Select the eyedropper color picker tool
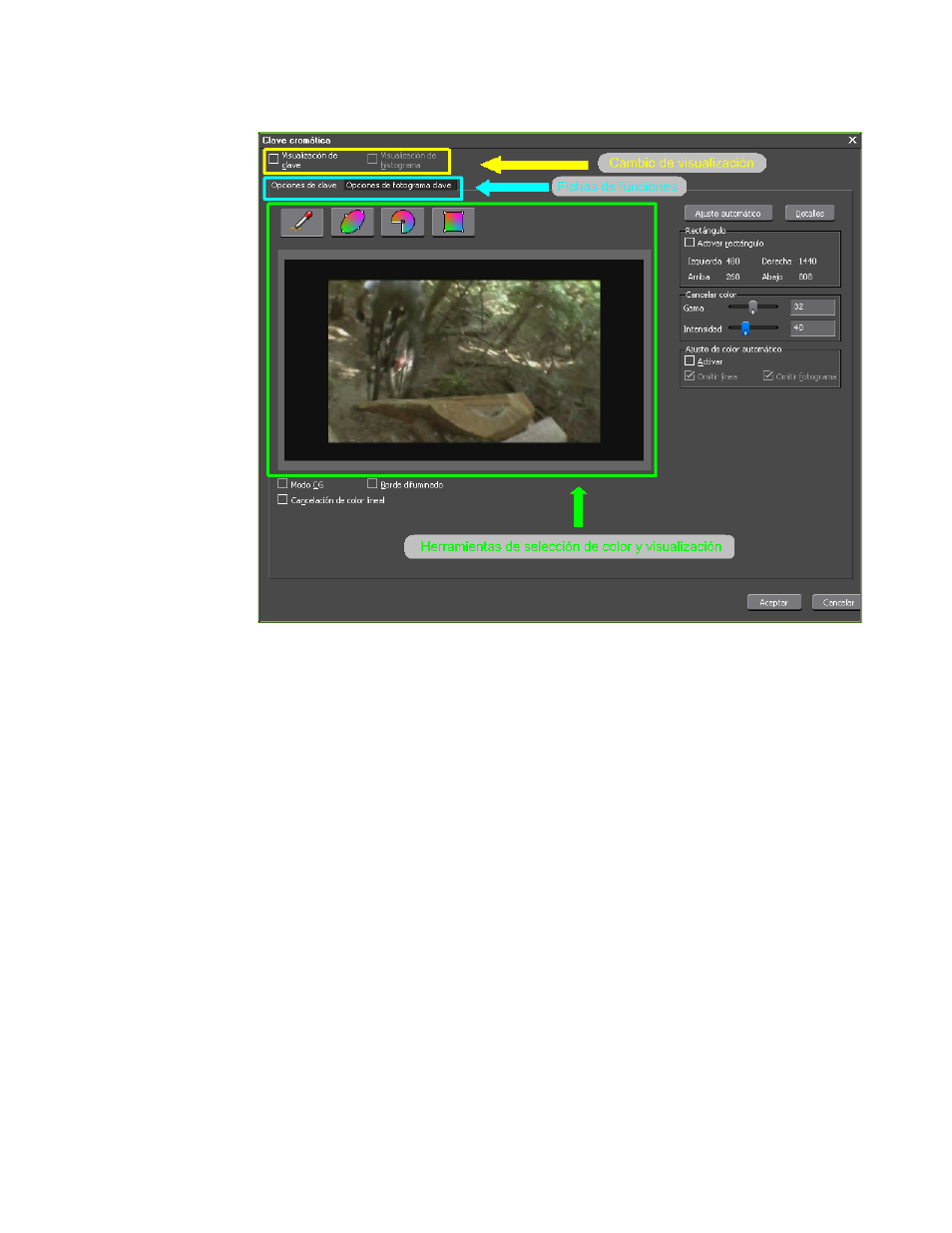The image size is (952, 1233). (x=302, y=222)
